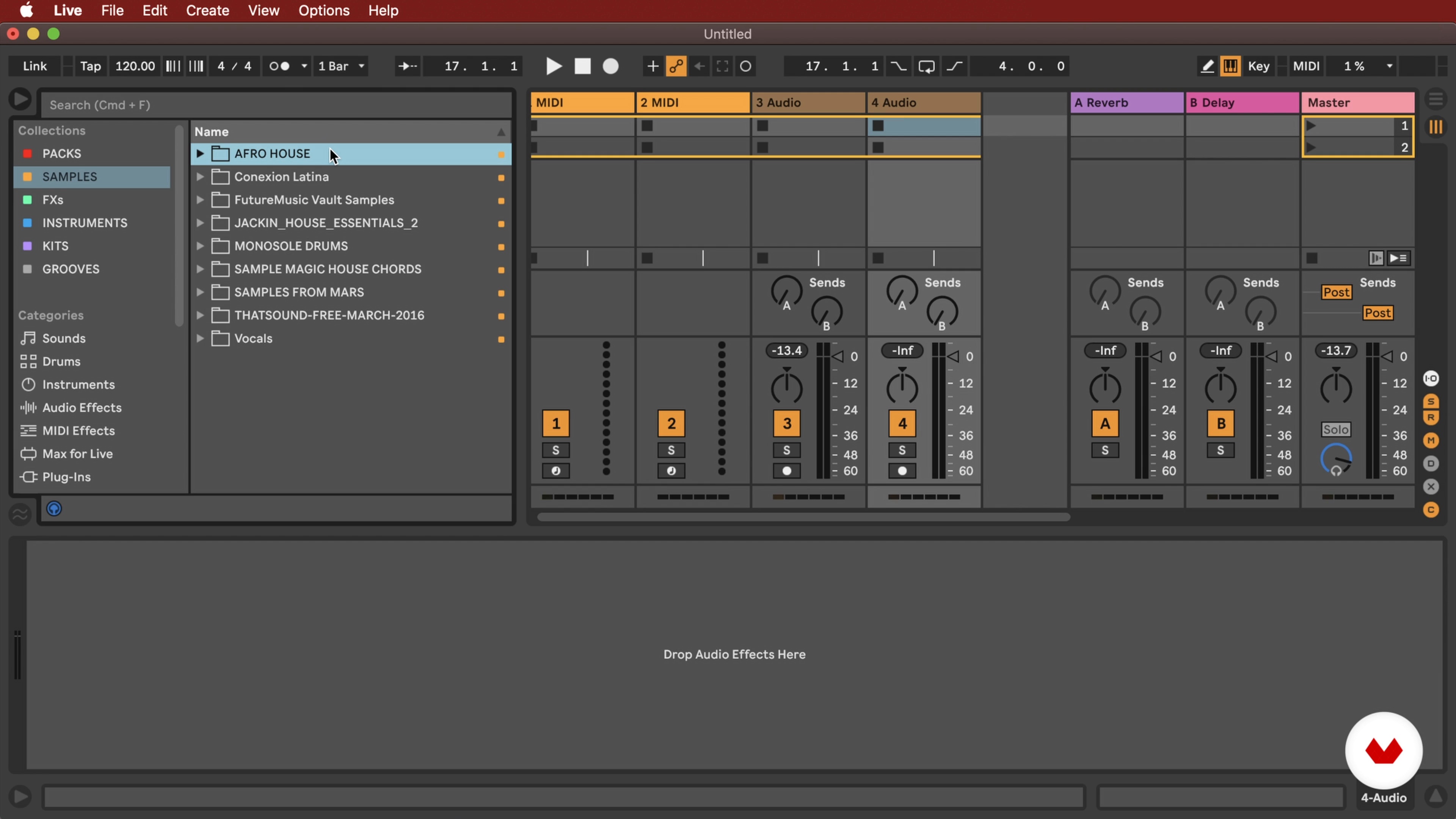Expand the Conexion Latina folder
The height and width of the screenshot is (819, 1456).
point(200,177)
